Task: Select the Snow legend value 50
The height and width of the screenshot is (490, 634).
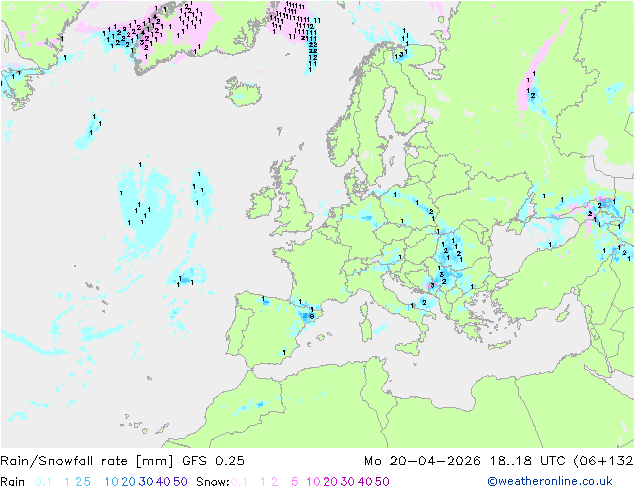Action: (382, 482)
